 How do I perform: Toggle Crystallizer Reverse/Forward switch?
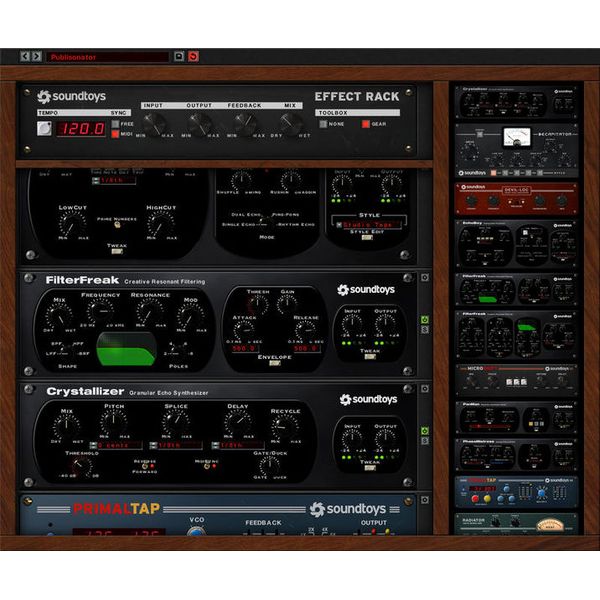[x=145, y=466]
